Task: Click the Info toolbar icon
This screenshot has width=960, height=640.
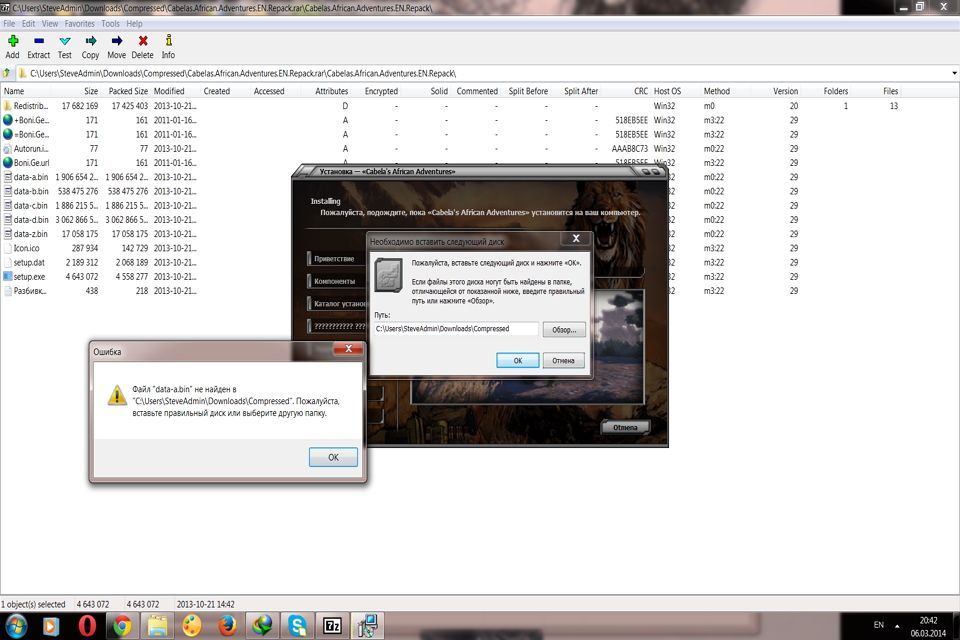Action: point(168,41)
